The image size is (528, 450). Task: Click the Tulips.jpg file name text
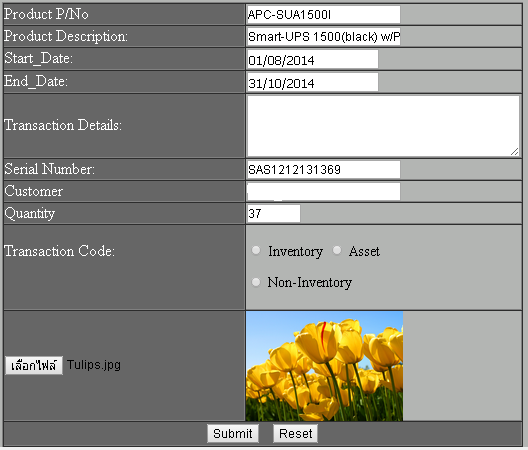94,365
